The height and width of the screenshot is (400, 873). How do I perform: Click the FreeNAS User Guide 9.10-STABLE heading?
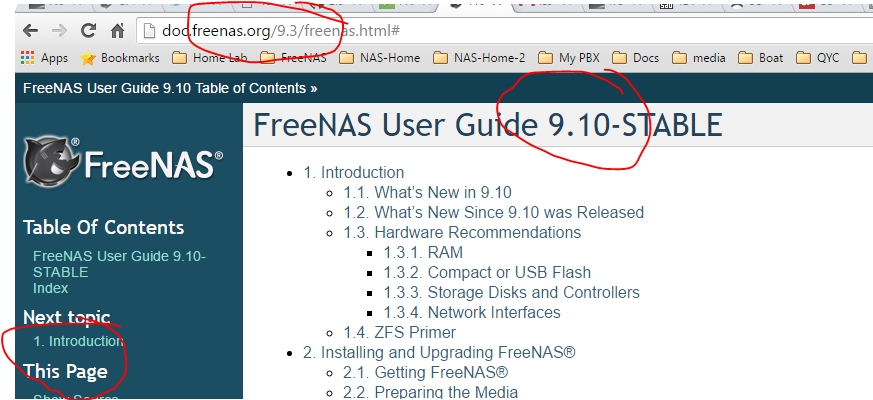pyautogui.click(x=488, y=125)
